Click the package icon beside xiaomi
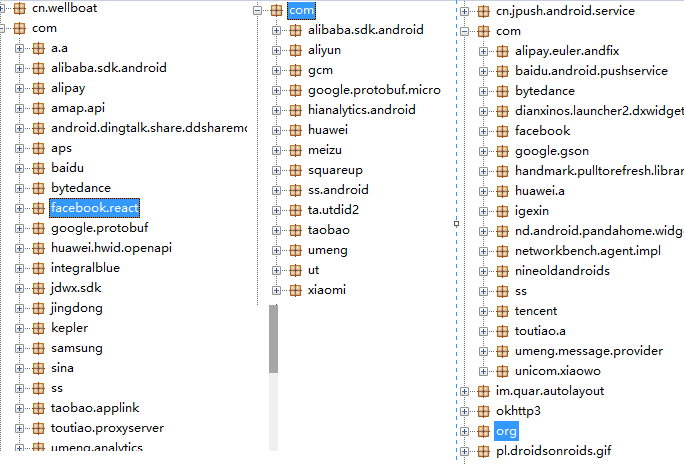The width and height of the screenshot is (684, 464). [296, 290]
